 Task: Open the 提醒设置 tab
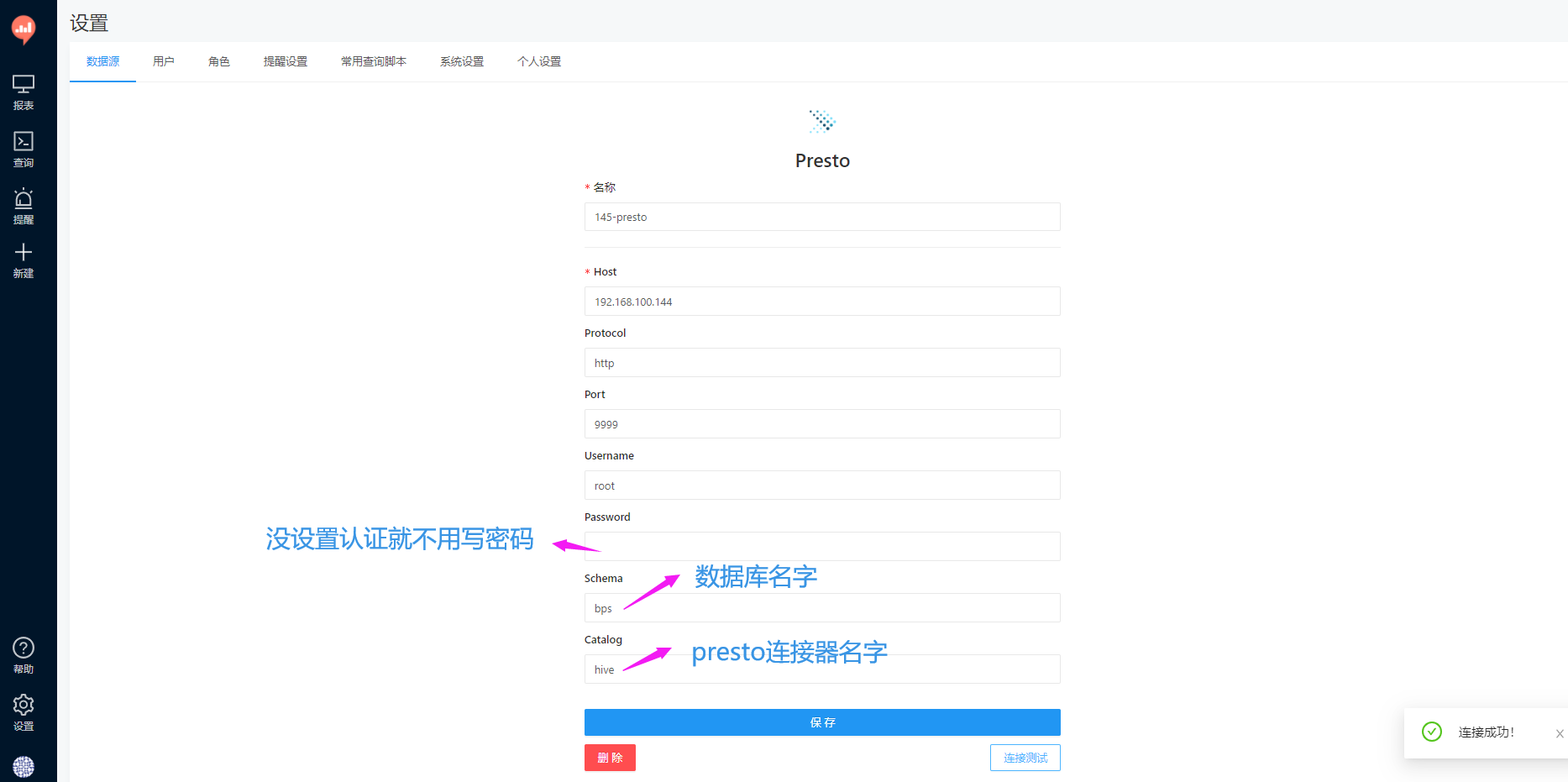tap(285, 61)
